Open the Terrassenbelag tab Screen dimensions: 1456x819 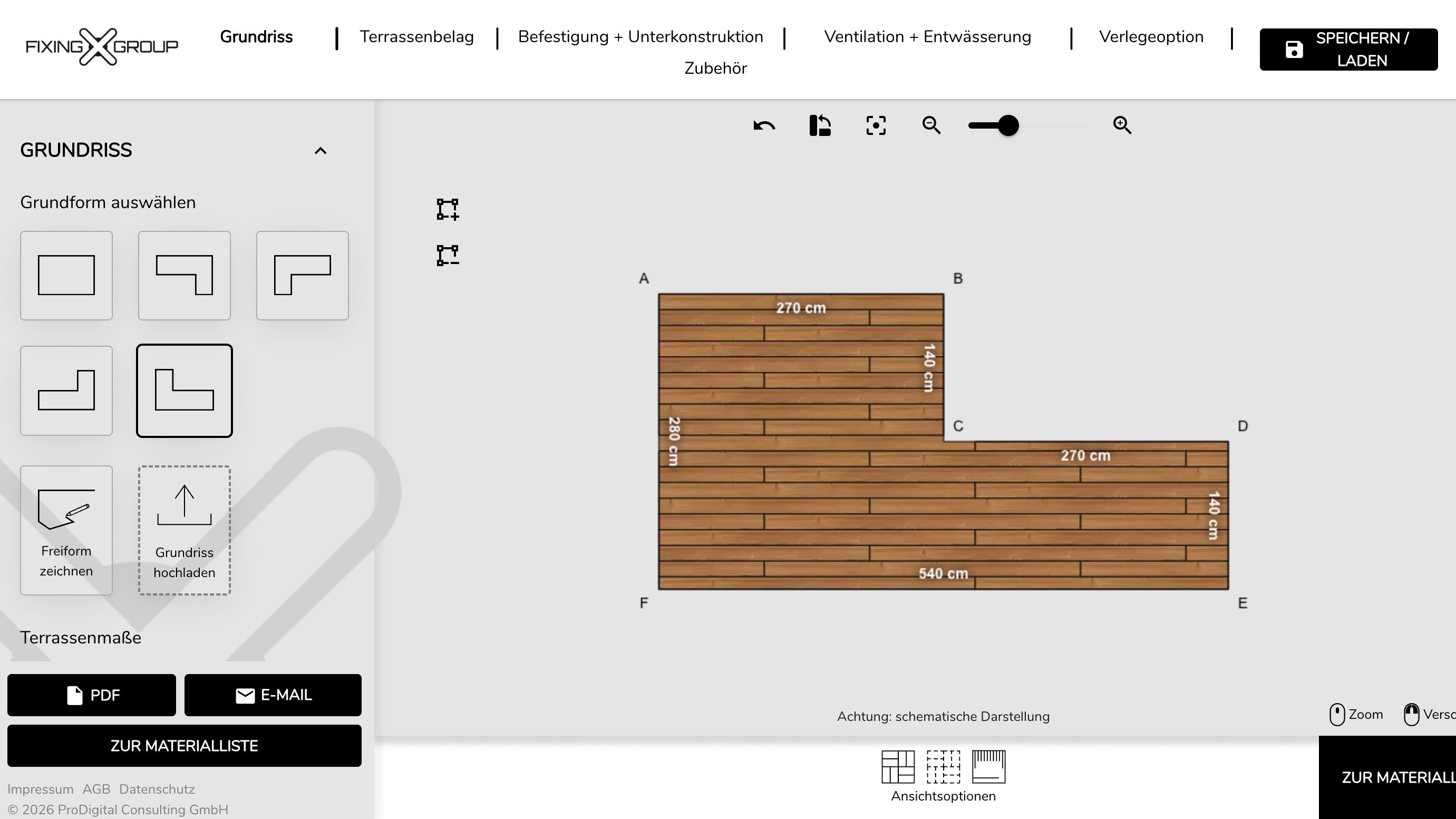pyautogui.click(x=416, y=37)
